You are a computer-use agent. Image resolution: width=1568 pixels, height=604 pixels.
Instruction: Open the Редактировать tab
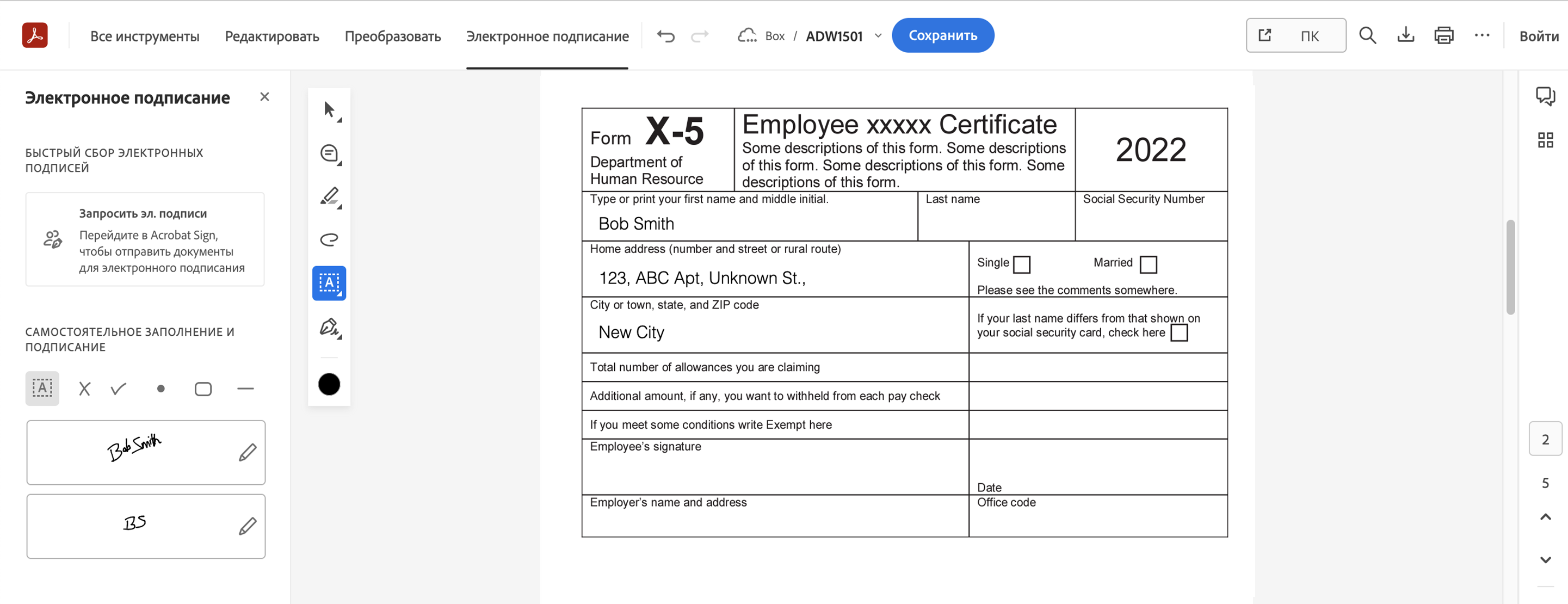click(272, 36)
